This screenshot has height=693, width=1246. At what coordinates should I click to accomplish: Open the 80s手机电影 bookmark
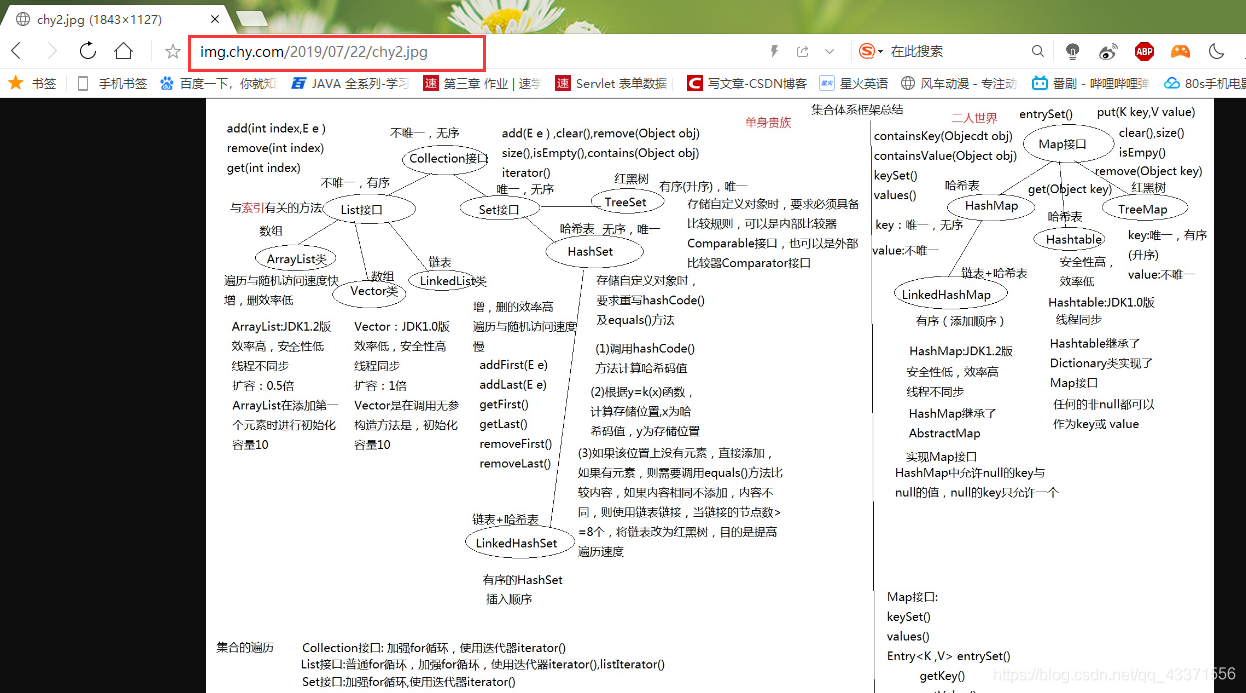pos(1205,83)
